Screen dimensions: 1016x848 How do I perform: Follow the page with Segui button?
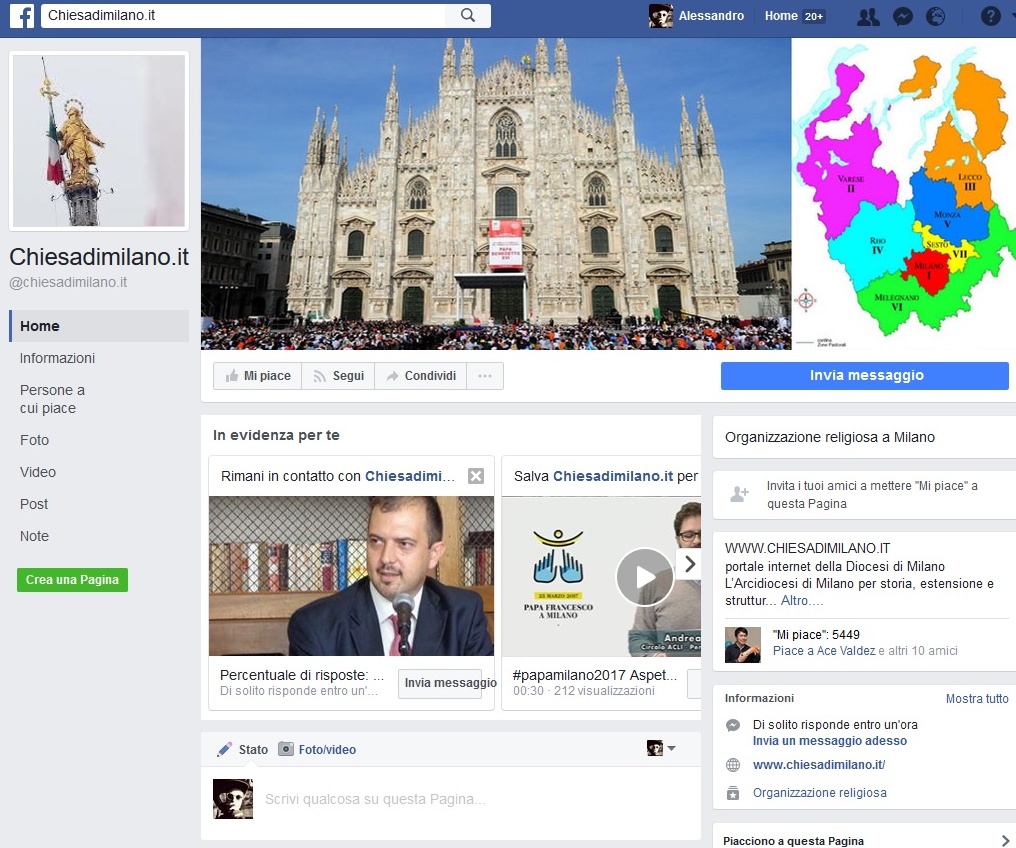point(338,376)
